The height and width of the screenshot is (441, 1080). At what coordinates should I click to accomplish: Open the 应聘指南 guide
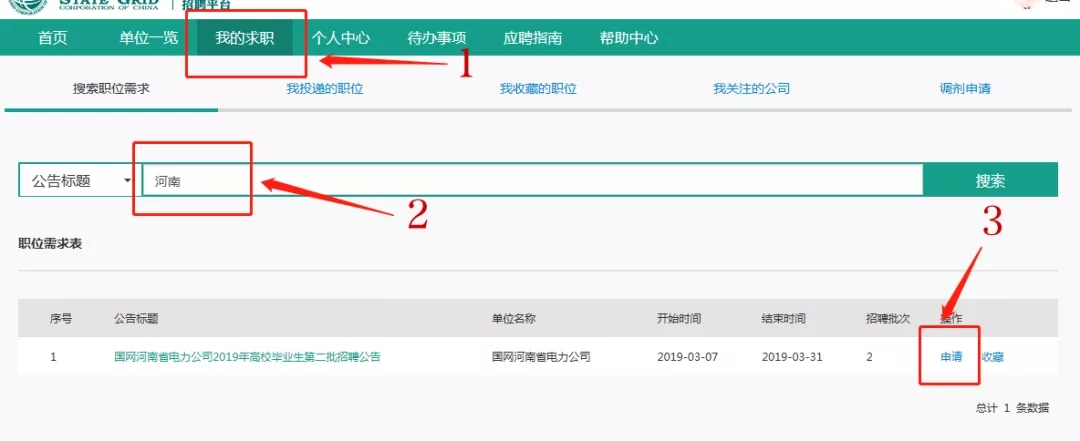(532, 38)
